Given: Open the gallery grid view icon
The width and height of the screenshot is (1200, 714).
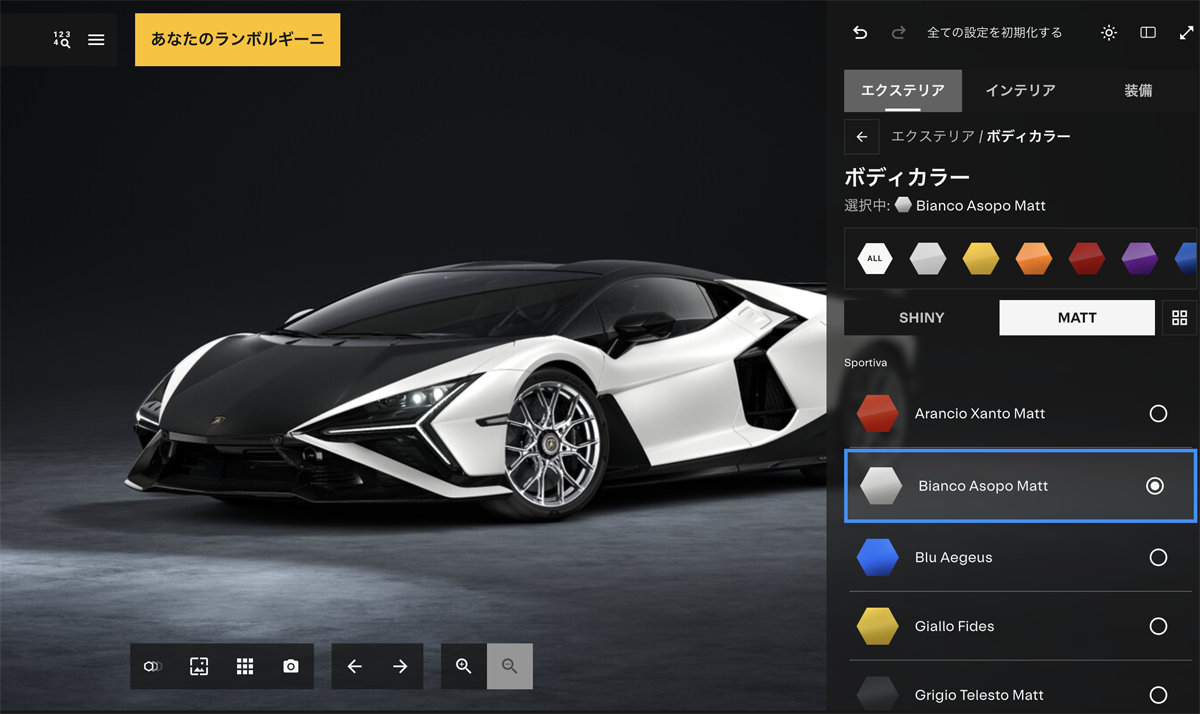Looking at the screenshot, I should click(x=245, y=666).
